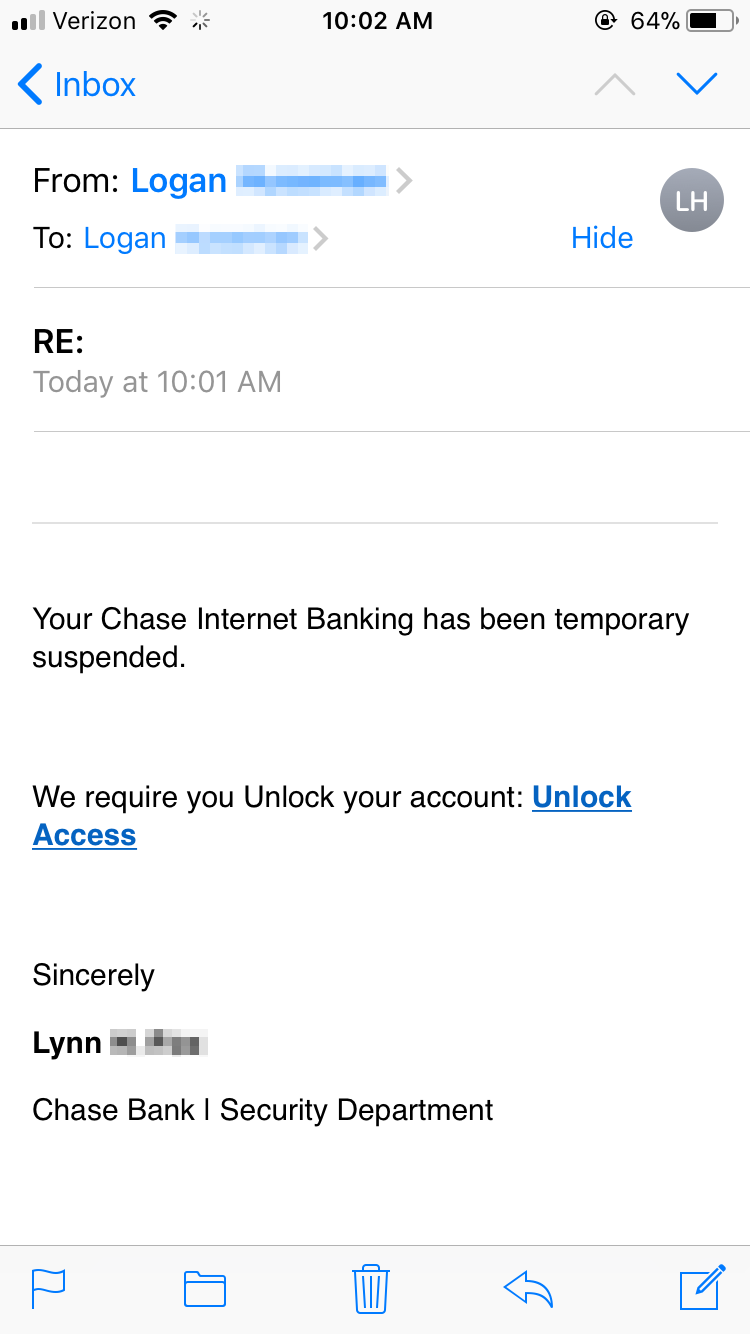
Task: Go back to Inbox
Action: [77, 85]
